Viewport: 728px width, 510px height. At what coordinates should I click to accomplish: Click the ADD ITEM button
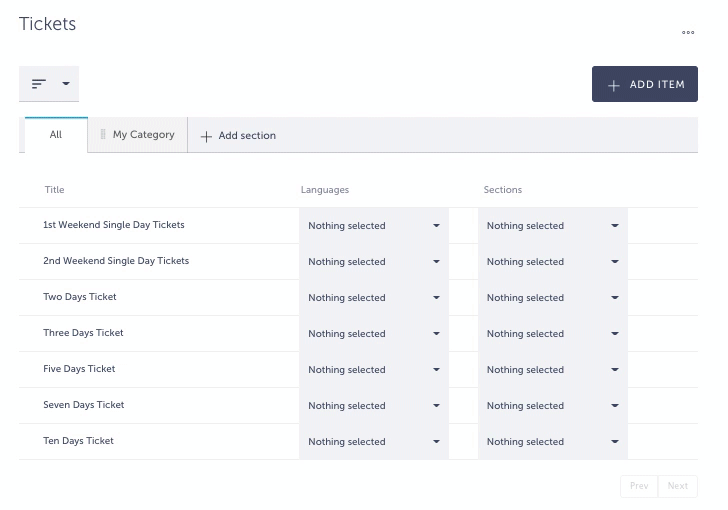(644, 84)
